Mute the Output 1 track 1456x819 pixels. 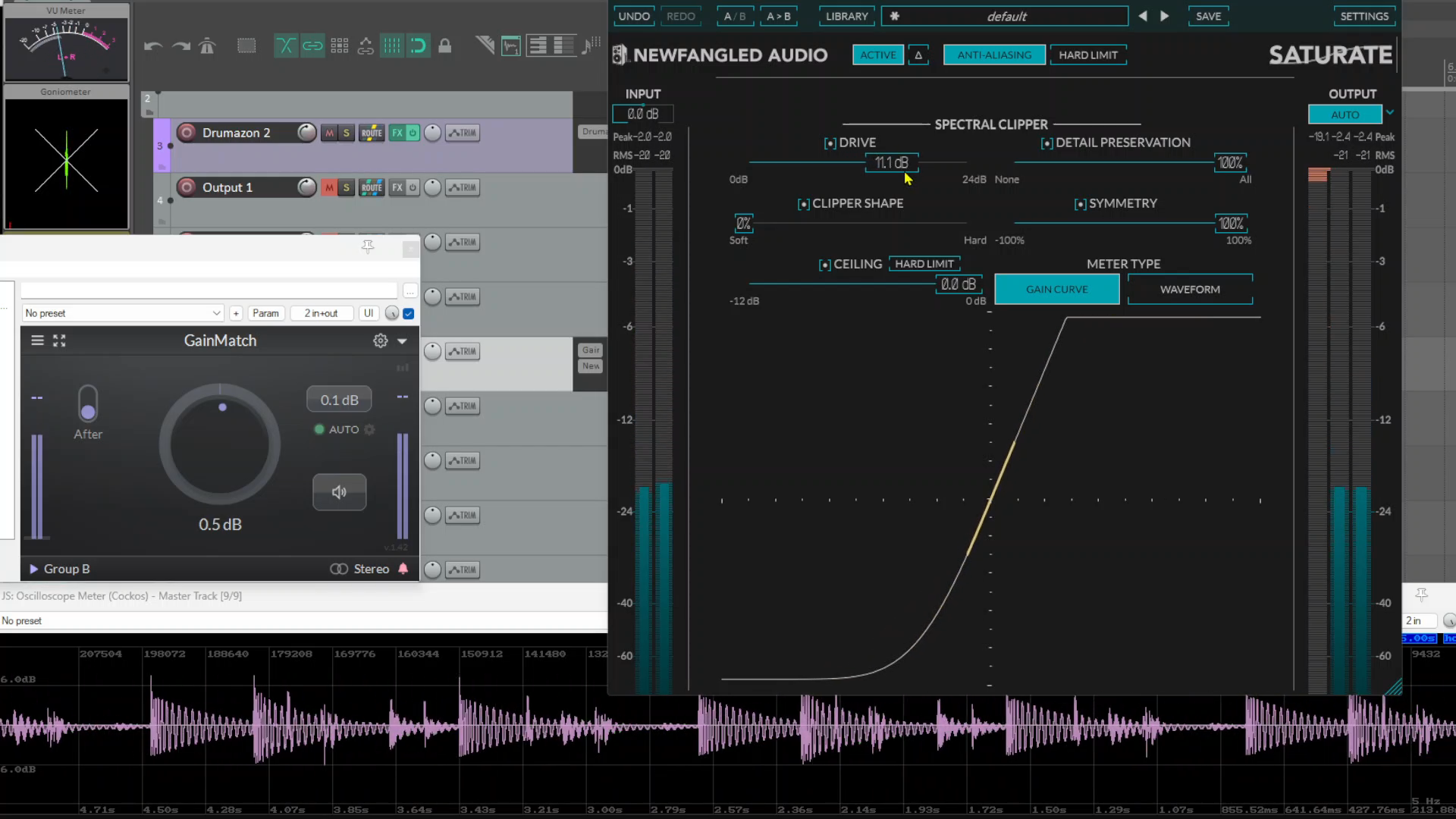coord(329,187)
